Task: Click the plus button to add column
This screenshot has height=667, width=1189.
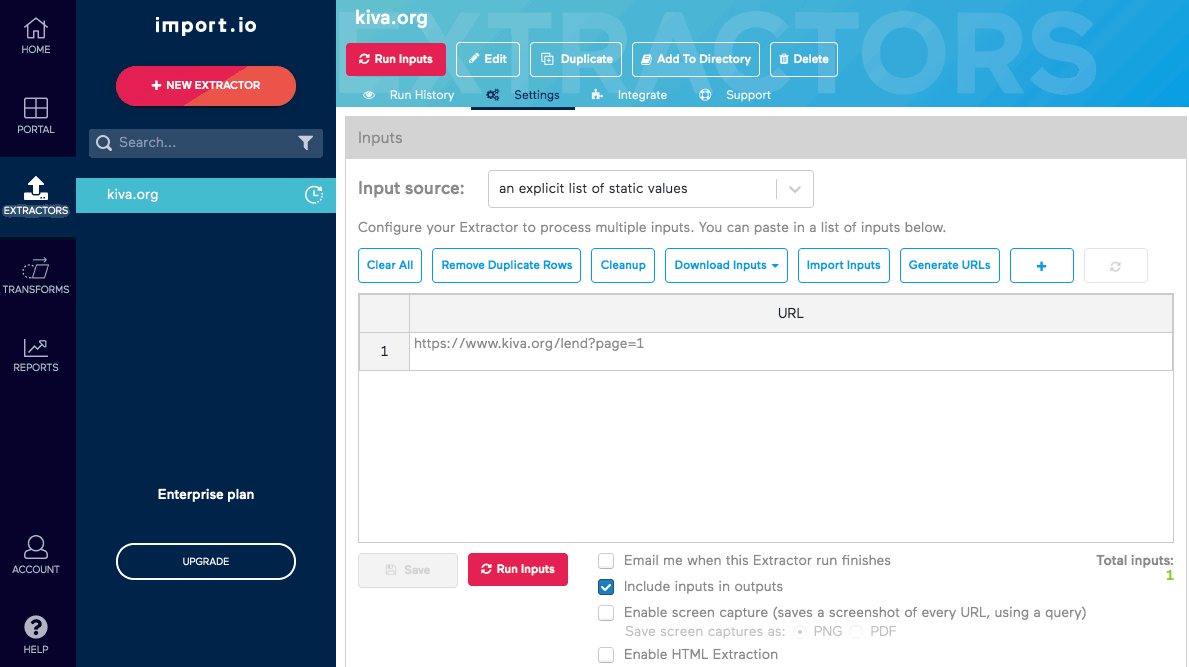Action: (x=1041, y=266)
